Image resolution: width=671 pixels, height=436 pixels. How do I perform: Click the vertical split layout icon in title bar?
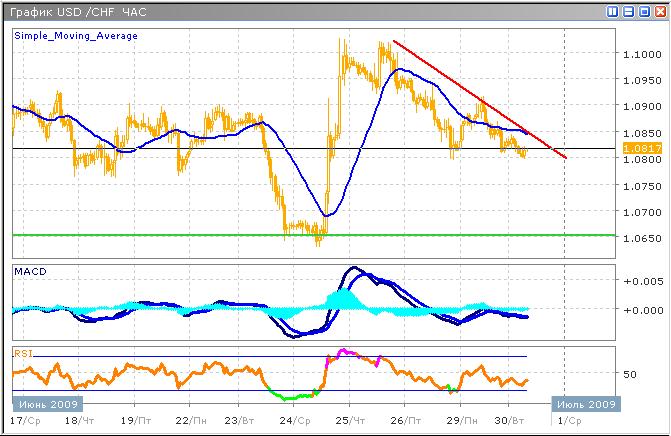click(613, 11)
